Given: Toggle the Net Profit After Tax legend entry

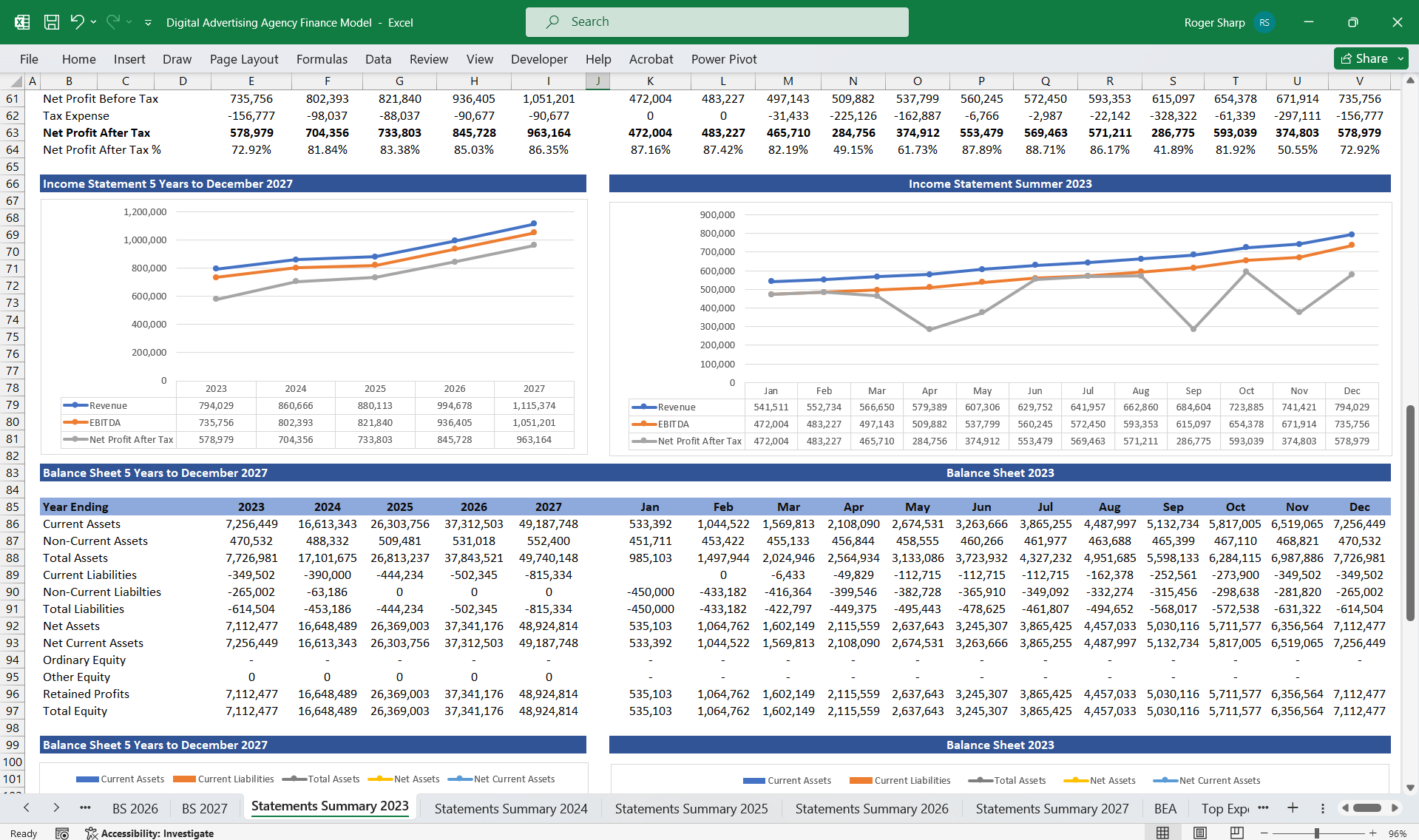Looking at the screenshot, I should tap(129, 439).
